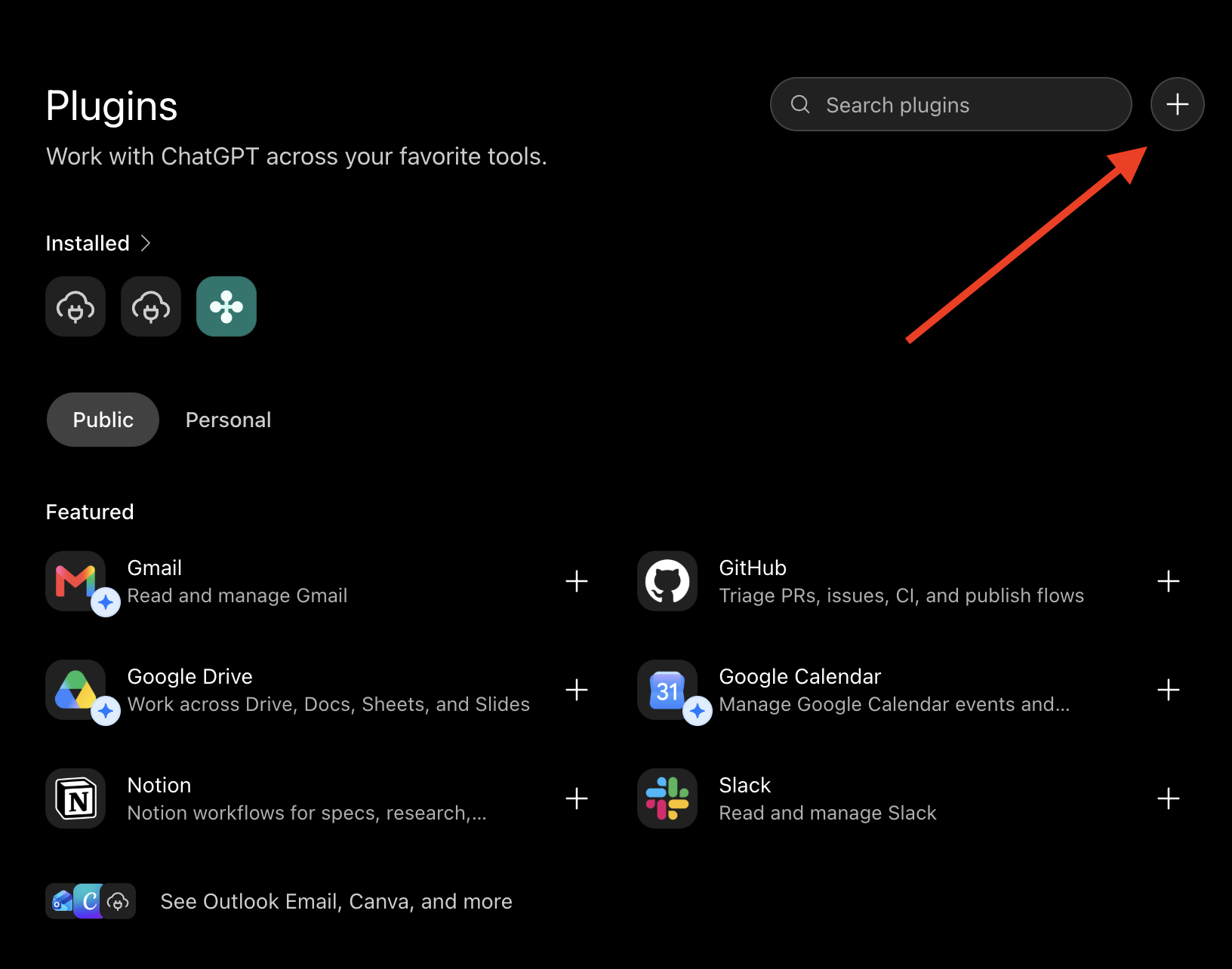Open the second installed cloud-plug plugin
This screenshot has width=1232, height=969.
(151, 306)
